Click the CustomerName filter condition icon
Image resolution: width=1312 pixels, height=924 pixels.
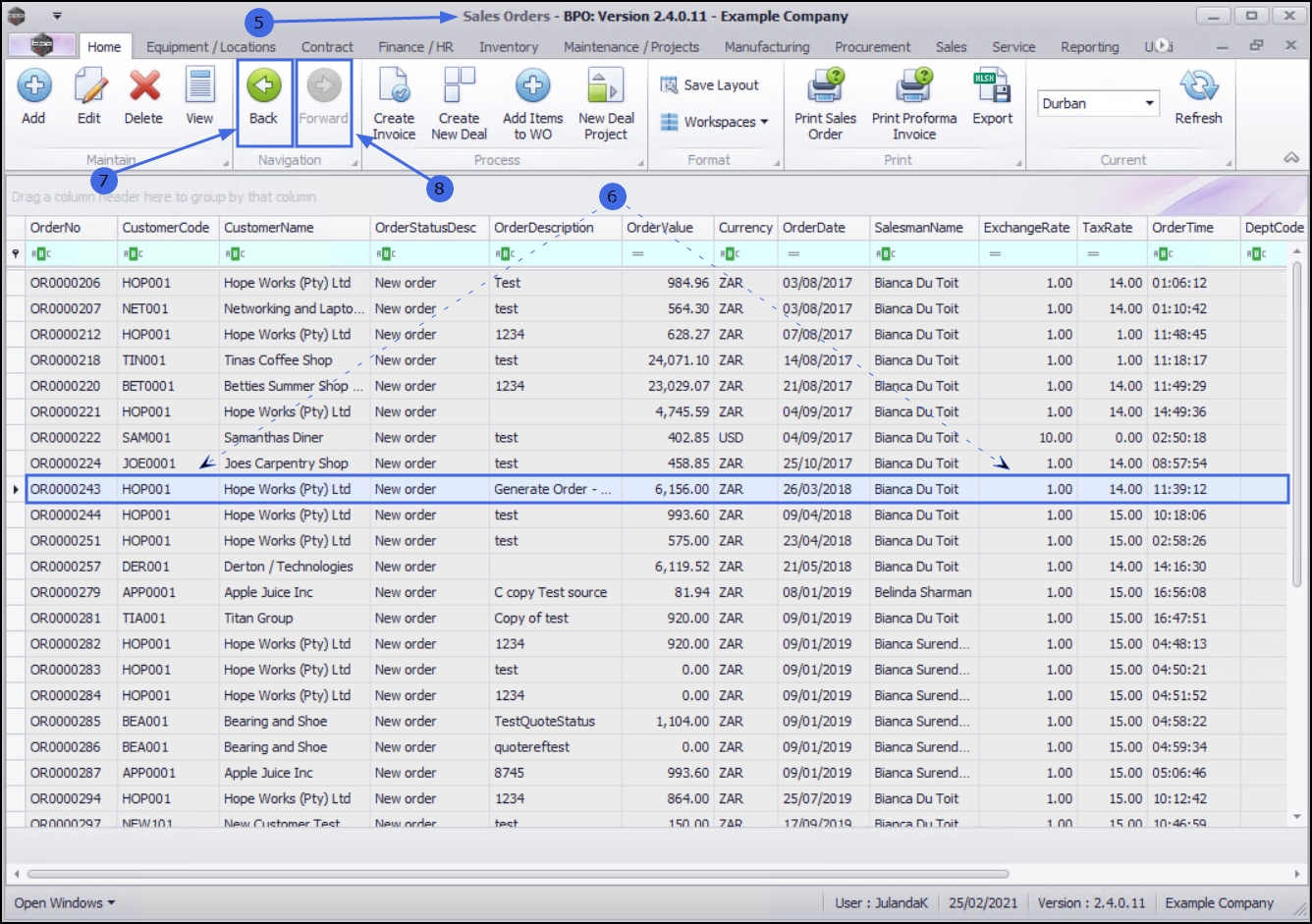coord(234,254)
